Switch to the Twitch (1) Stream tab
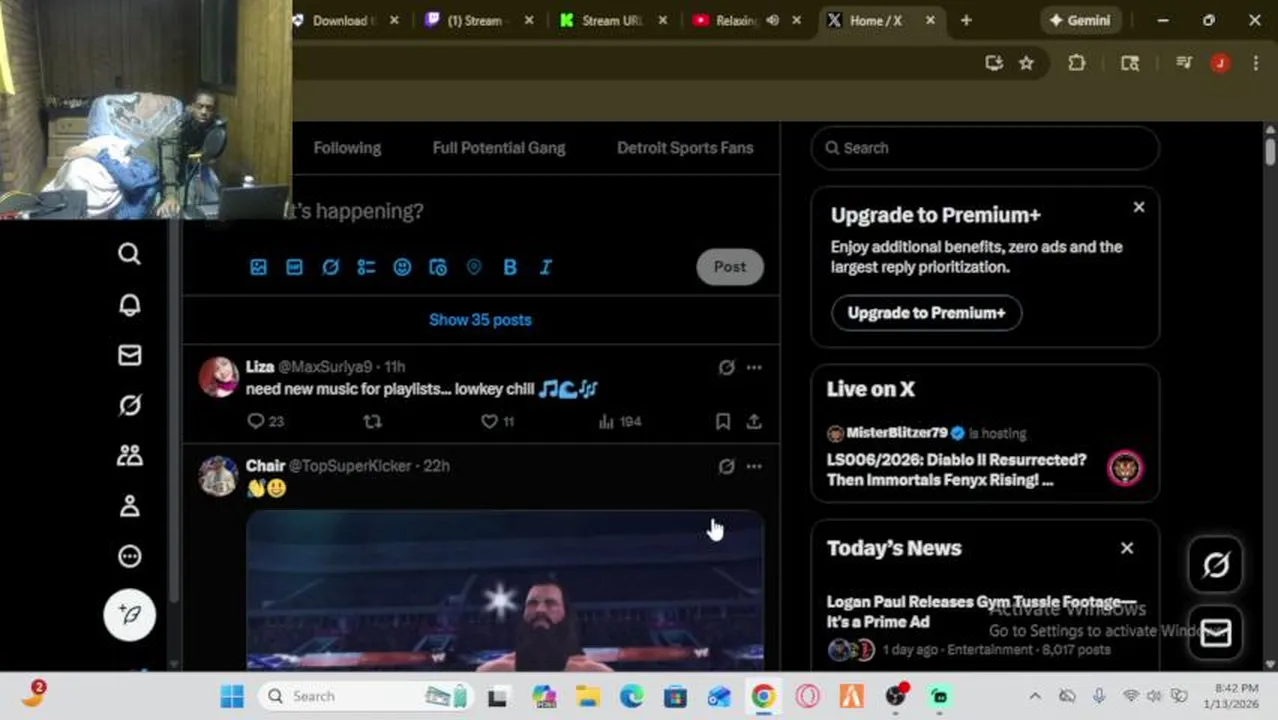This screenshot has width=1278, height=720. 475,20
